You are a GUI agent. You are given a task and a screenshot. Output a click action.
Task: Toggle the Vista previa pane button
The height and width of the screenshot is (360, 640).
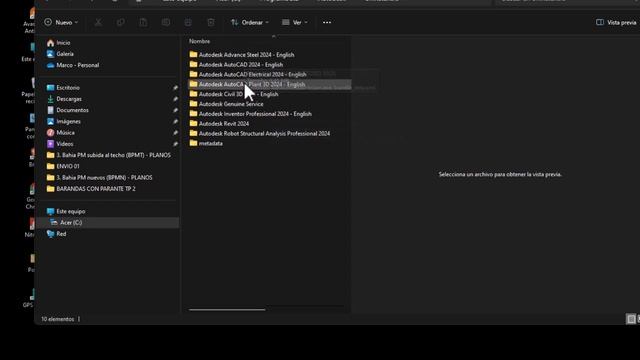click(616, 22)
